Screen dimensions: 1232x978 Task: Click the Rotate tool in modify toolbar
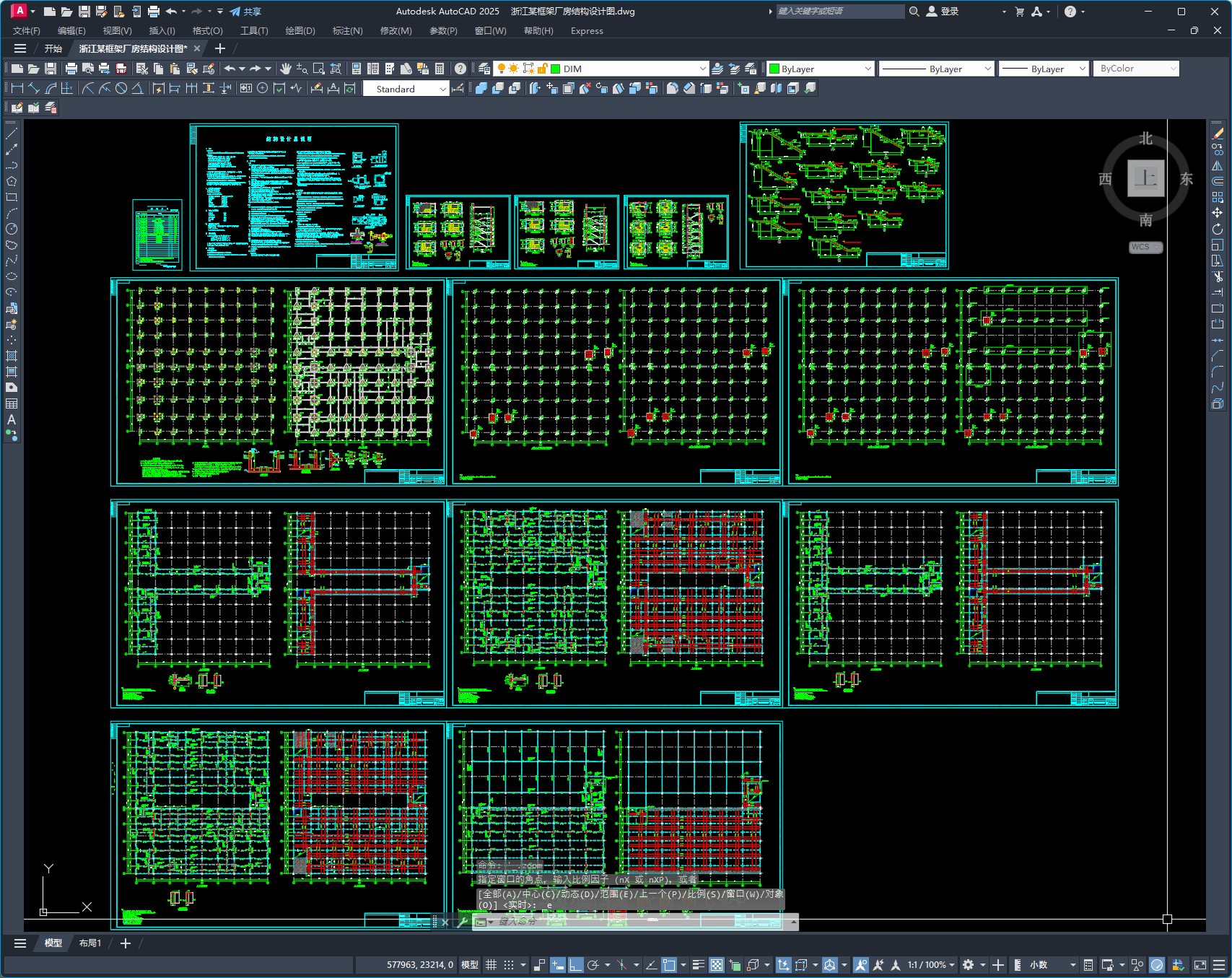click(1218, 229)
